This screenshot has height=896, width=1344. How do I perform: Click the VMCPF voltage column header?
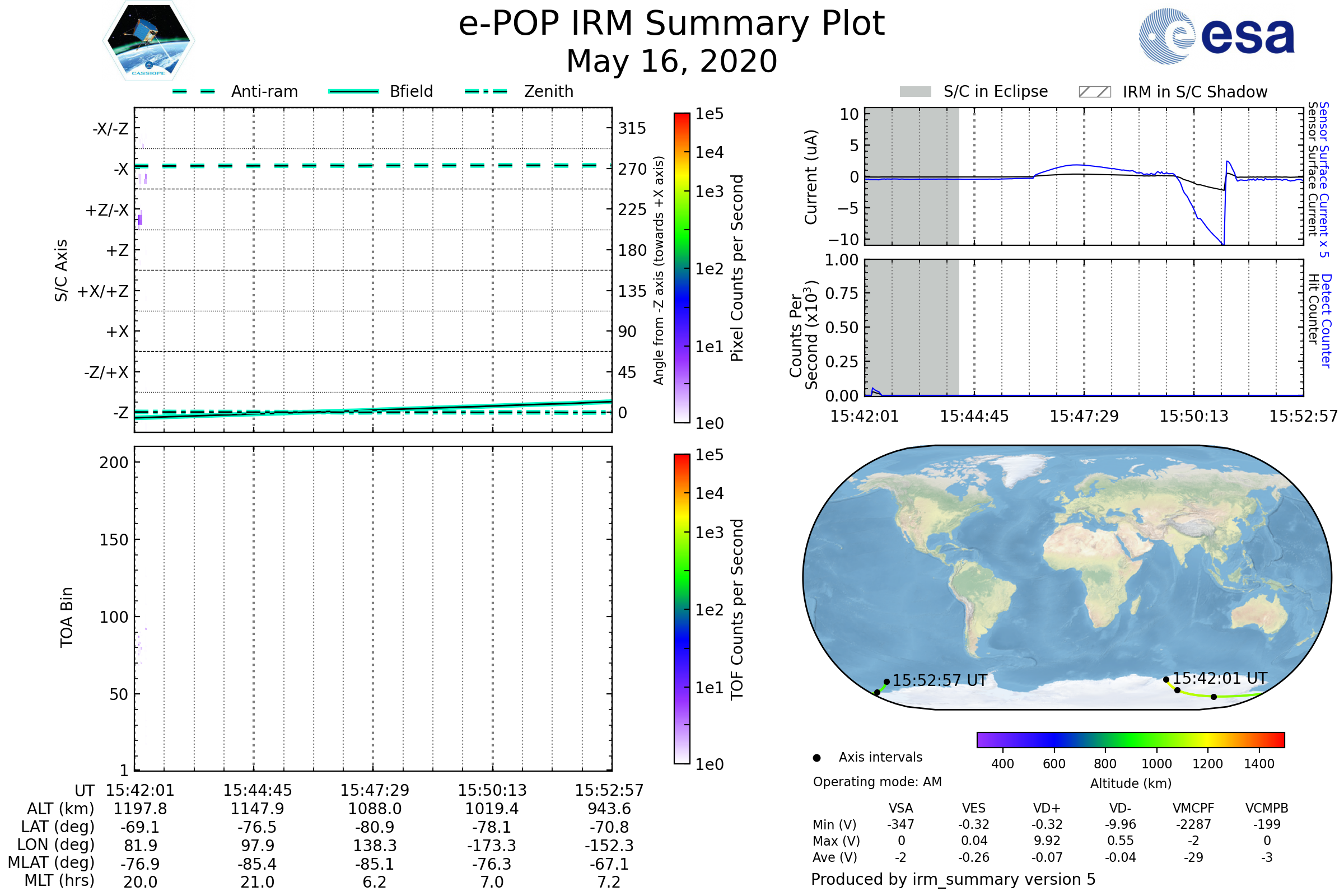point(1193,808)
